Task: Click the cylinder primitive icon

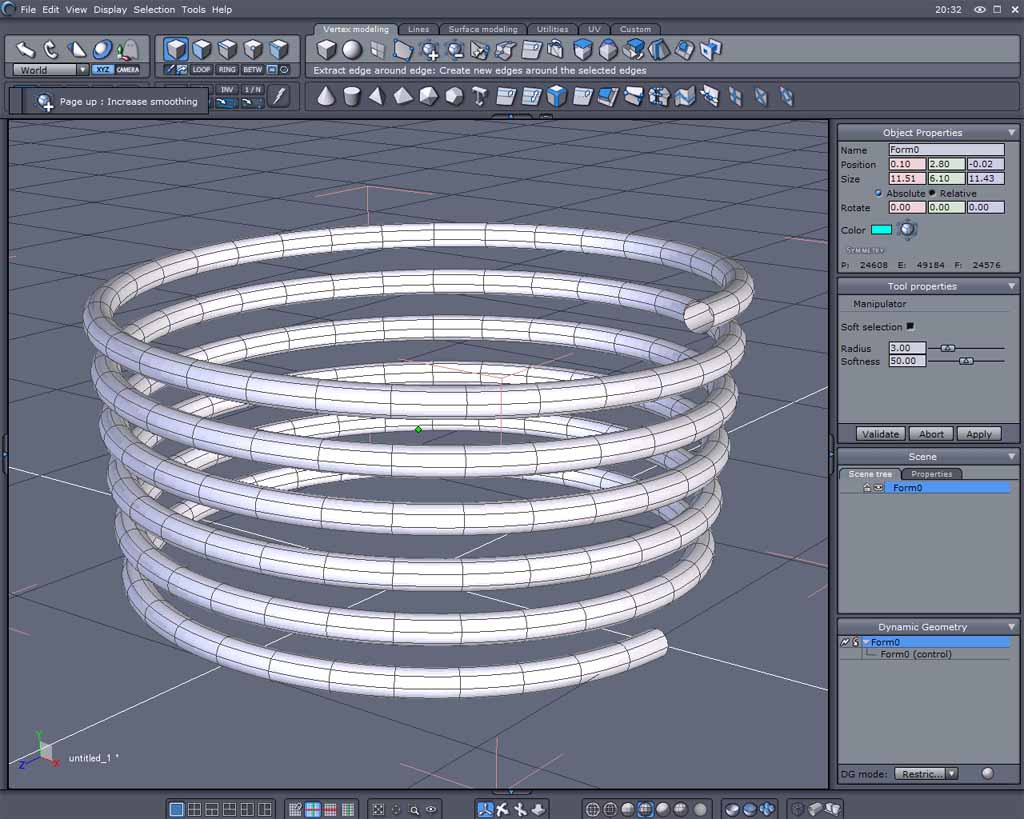Action: click(352, 97)
